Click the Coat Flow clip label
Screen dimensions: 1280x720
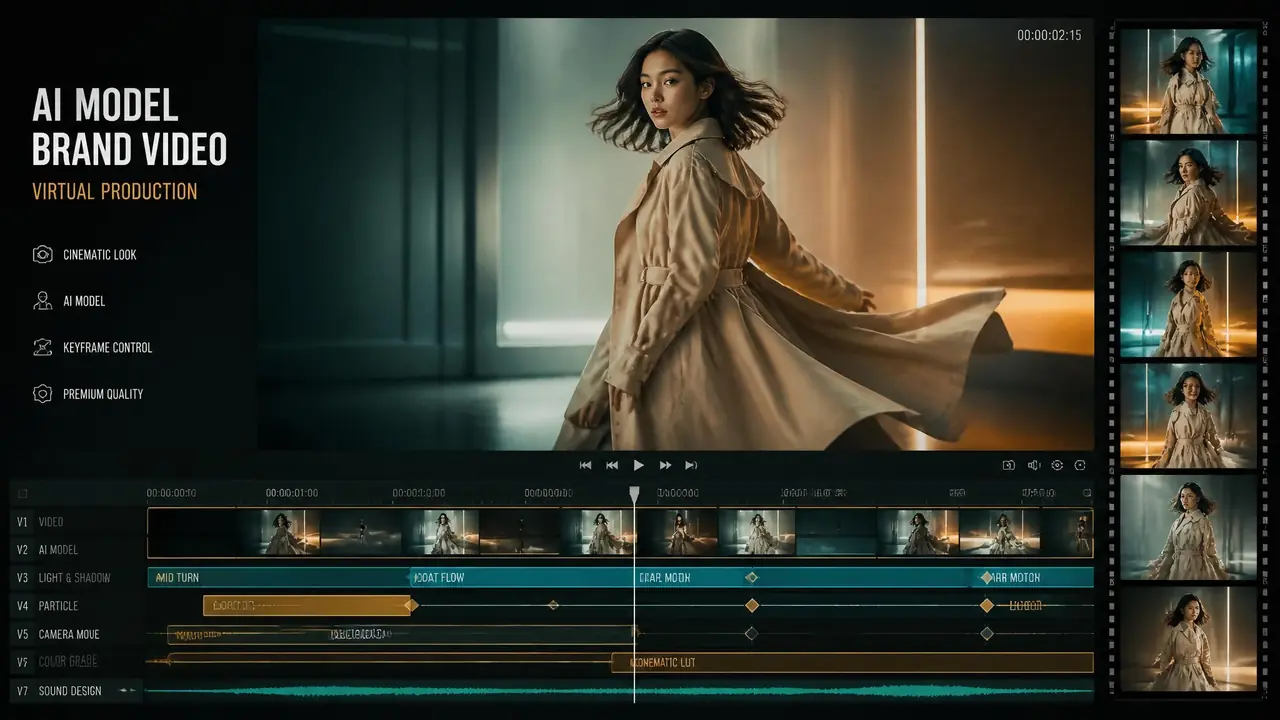(x=439, y=578)
